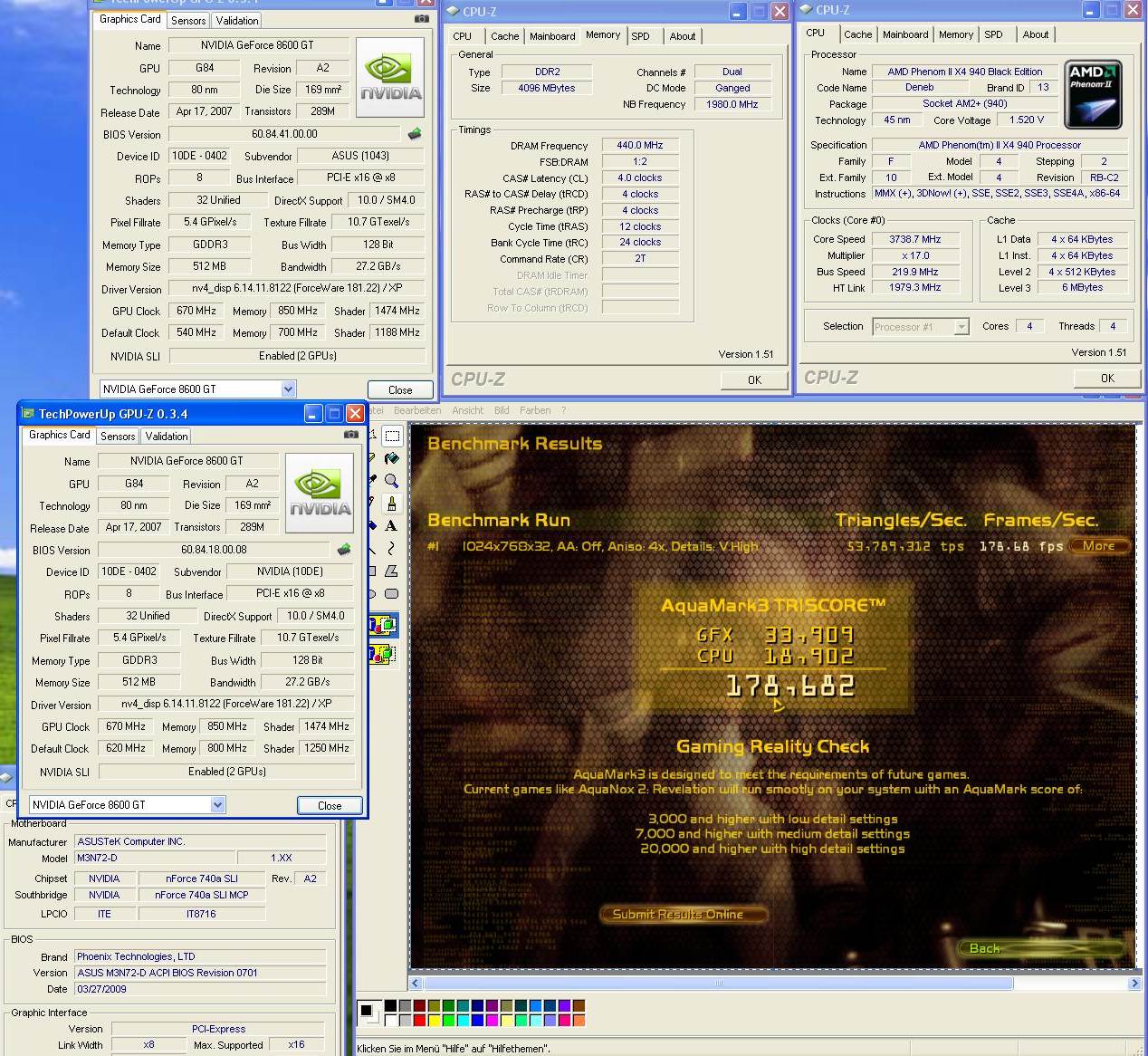
Task: Click the NVIDIA SLI field in front GPU-Z
Action: 226,772
